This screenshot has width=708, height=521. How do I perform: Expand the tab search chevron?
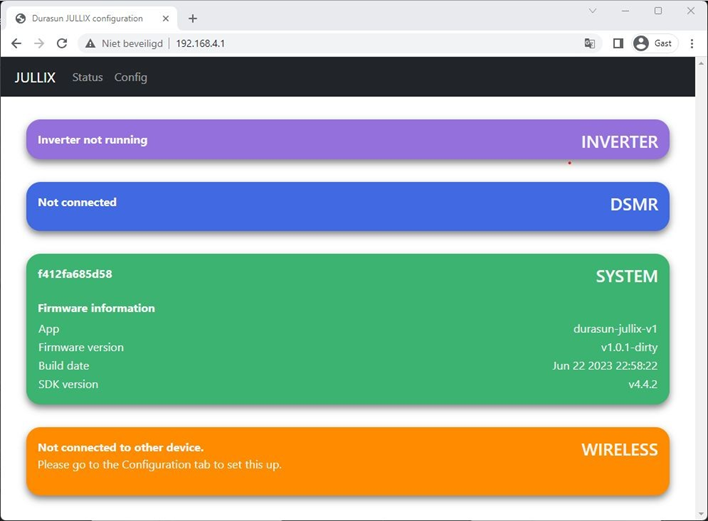click(x=592, y=11)
